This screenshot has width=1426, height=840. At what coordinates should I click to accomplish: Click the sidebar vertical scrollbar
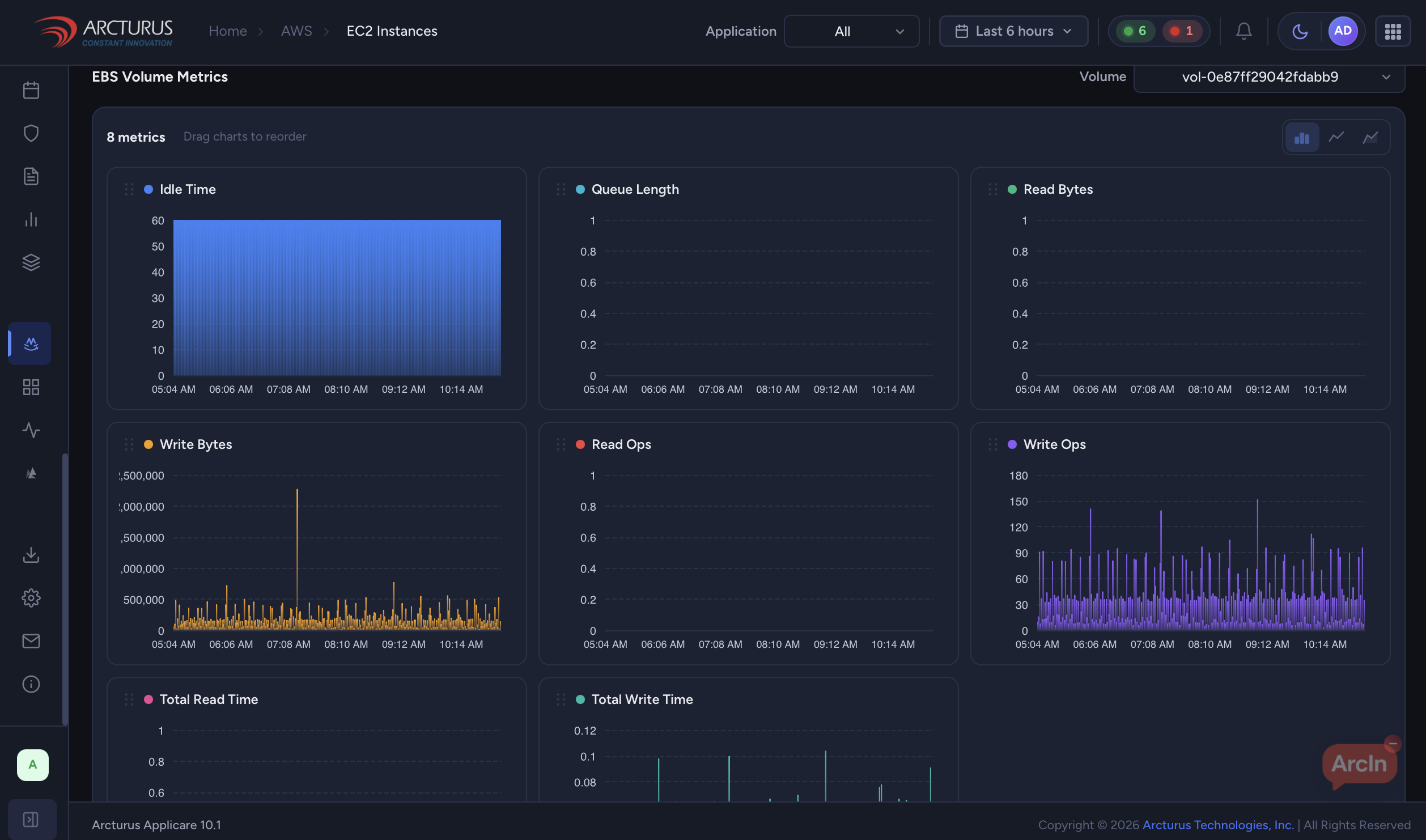[65, 589]
